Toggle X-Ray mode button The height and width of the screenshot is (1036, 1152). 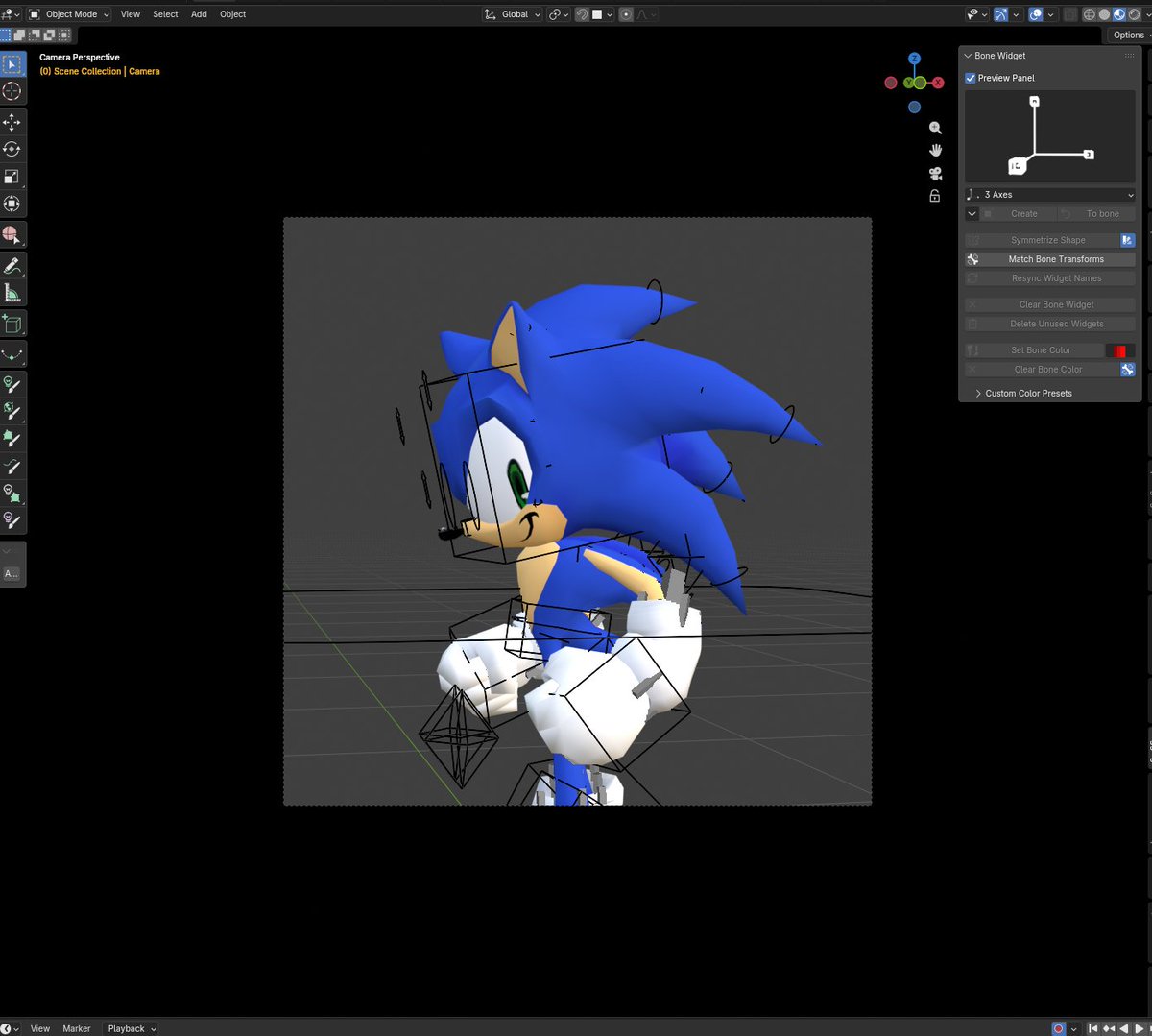pos(1069,14)
